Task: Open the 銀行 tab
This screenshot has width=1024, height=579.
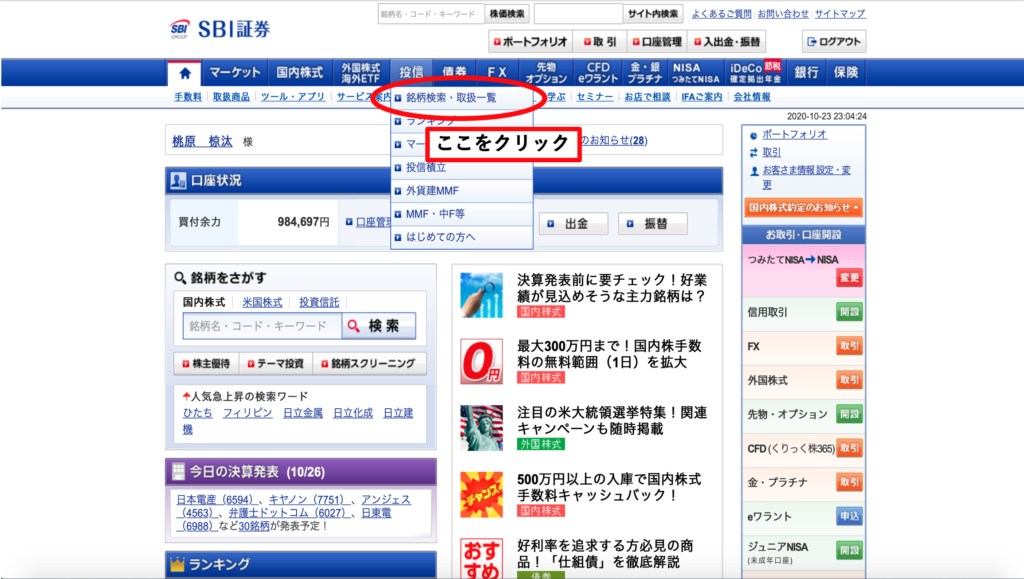Action: (807, 72)
